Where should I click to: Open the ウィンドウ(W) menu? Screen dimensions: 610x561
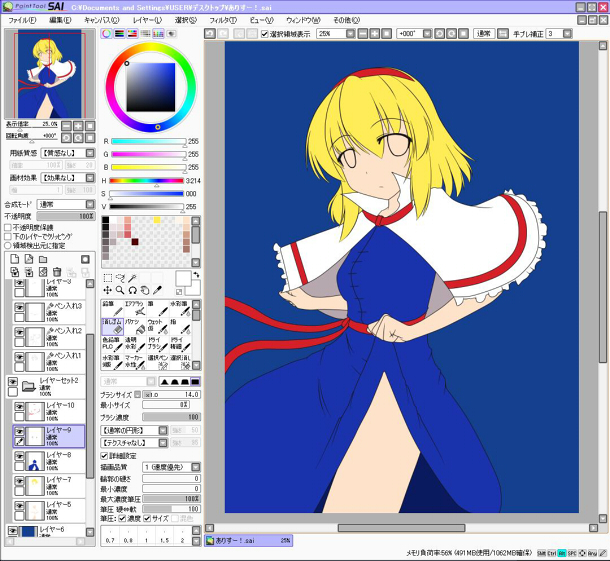303,20
